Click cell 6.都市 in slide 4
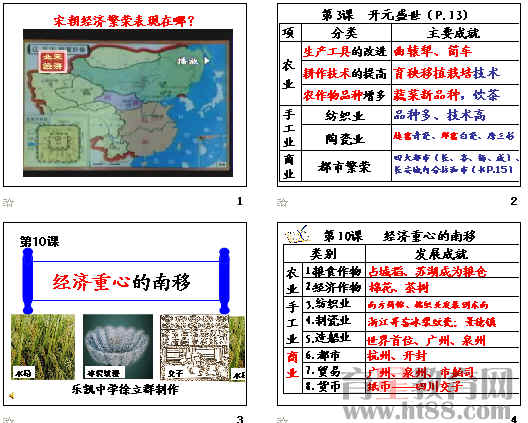Screen dimensions: 528x423 coord(334,355)
